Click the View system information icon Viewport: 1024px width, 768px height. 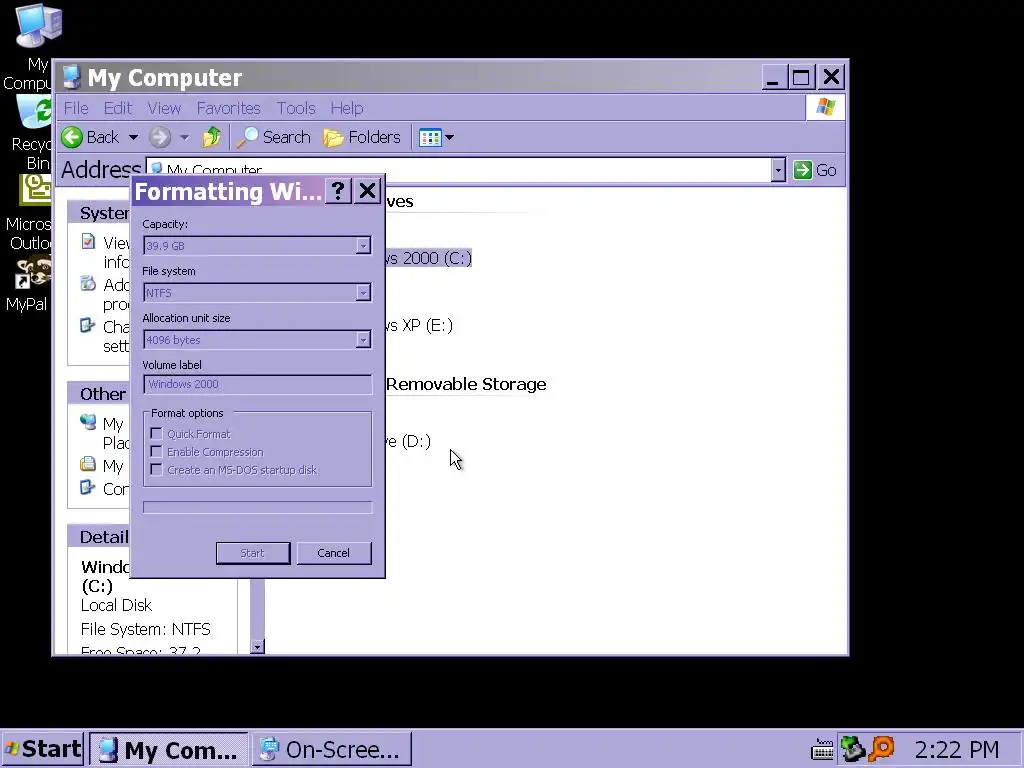88,242
